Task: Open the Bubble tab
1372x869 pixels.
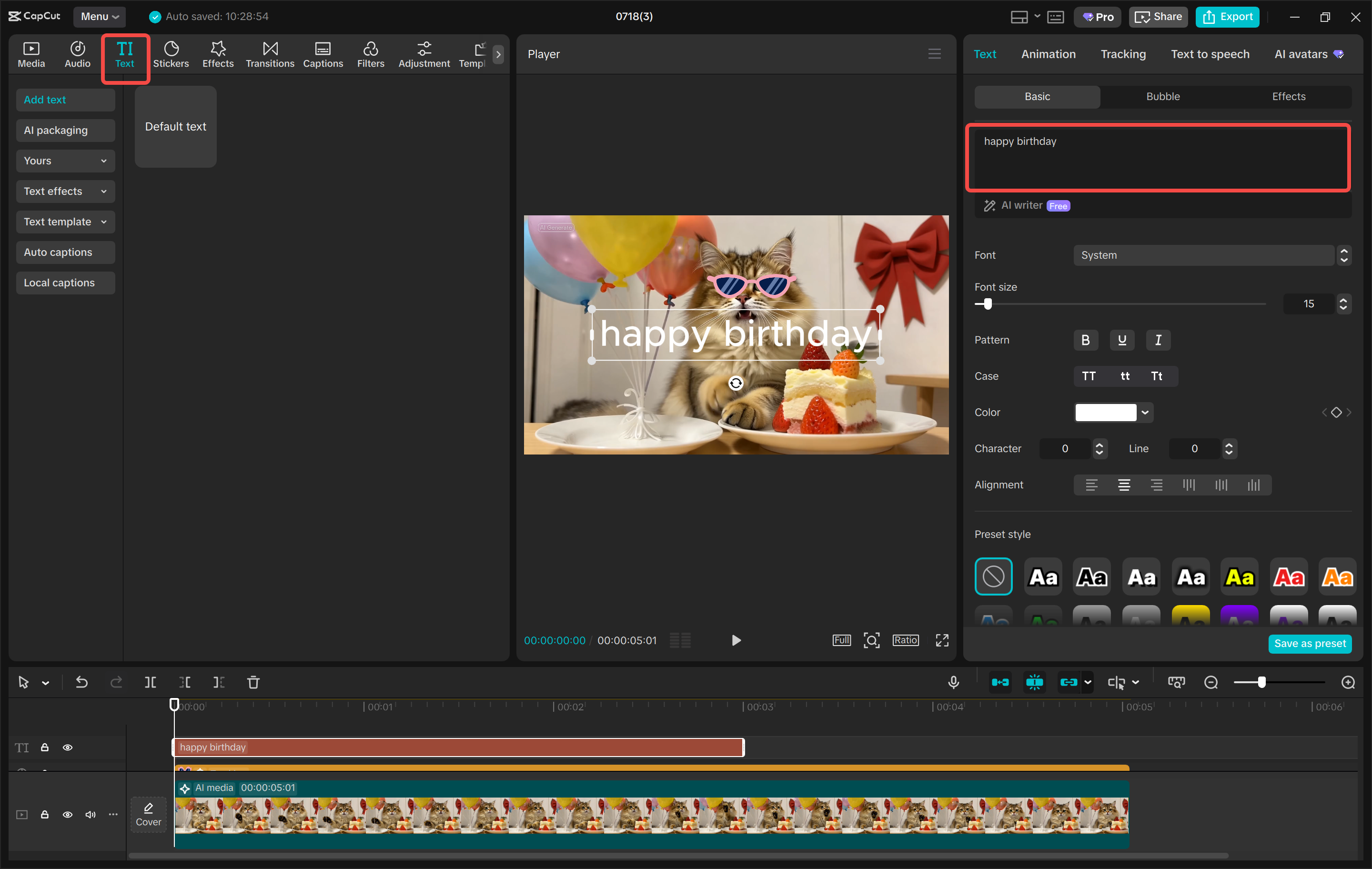Action: pyautogui.click(x=1162, y=96)
